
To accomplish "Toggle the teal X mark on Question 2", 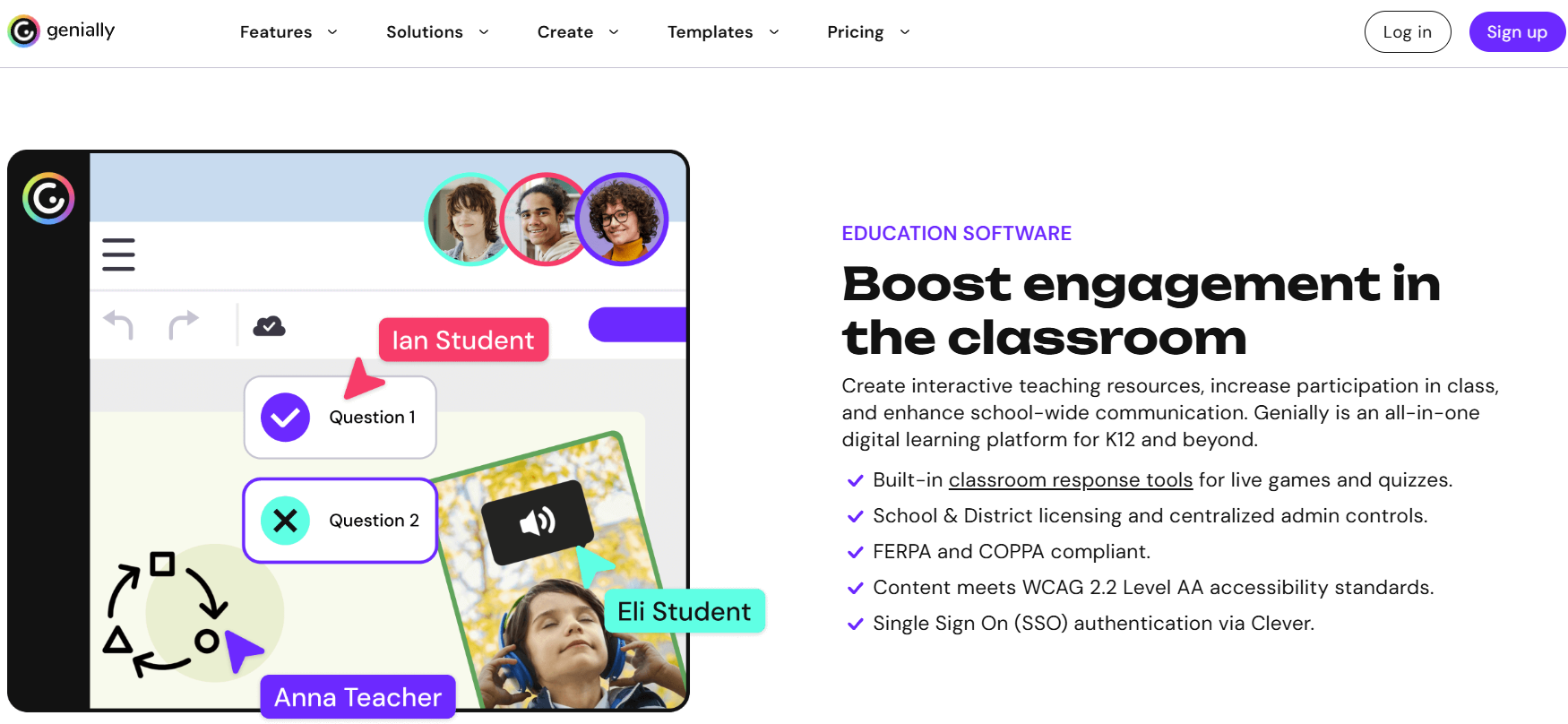I will (x=285, y=521).
